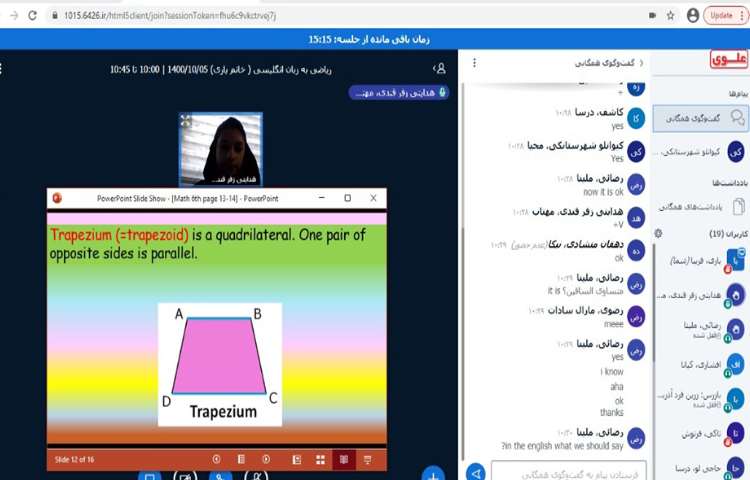Open the browser profile avatar
Screen dimensions: 750x480
(693, 15)
